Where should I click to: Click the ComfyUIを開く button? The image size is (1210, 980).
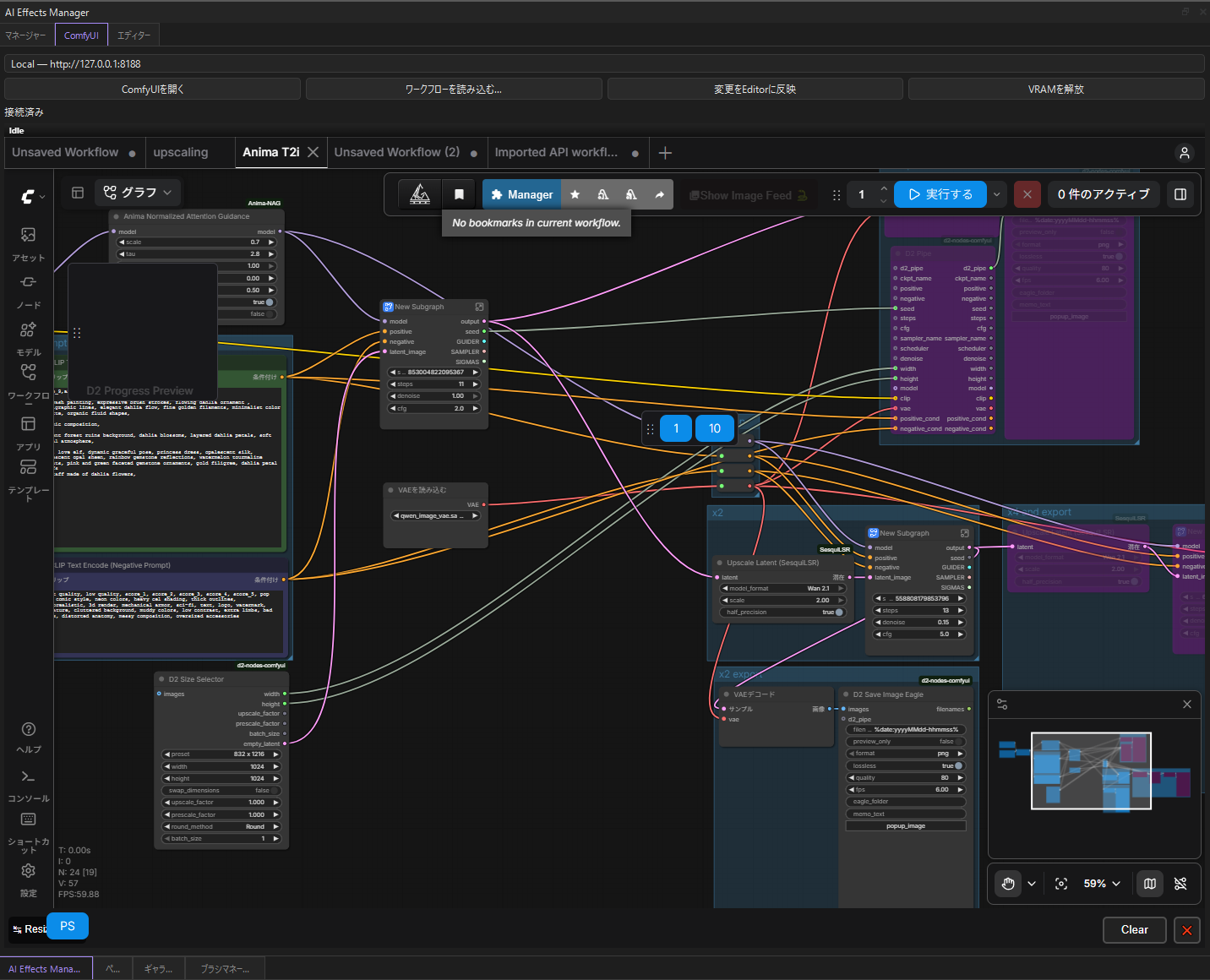152,89
